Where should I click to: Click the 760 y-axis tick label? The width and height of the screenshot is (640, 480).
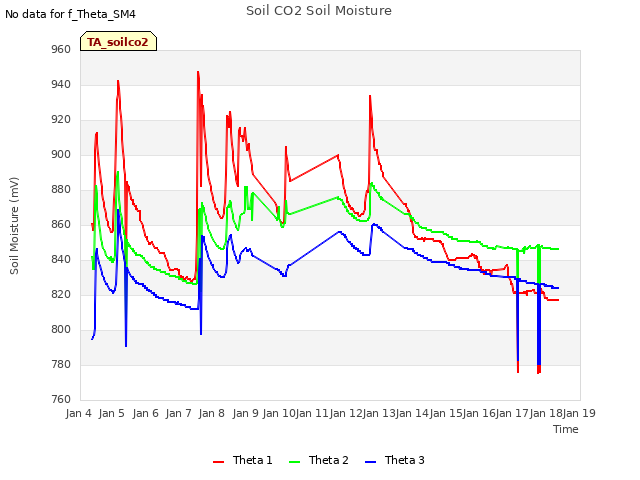click(x=61, y=400)
